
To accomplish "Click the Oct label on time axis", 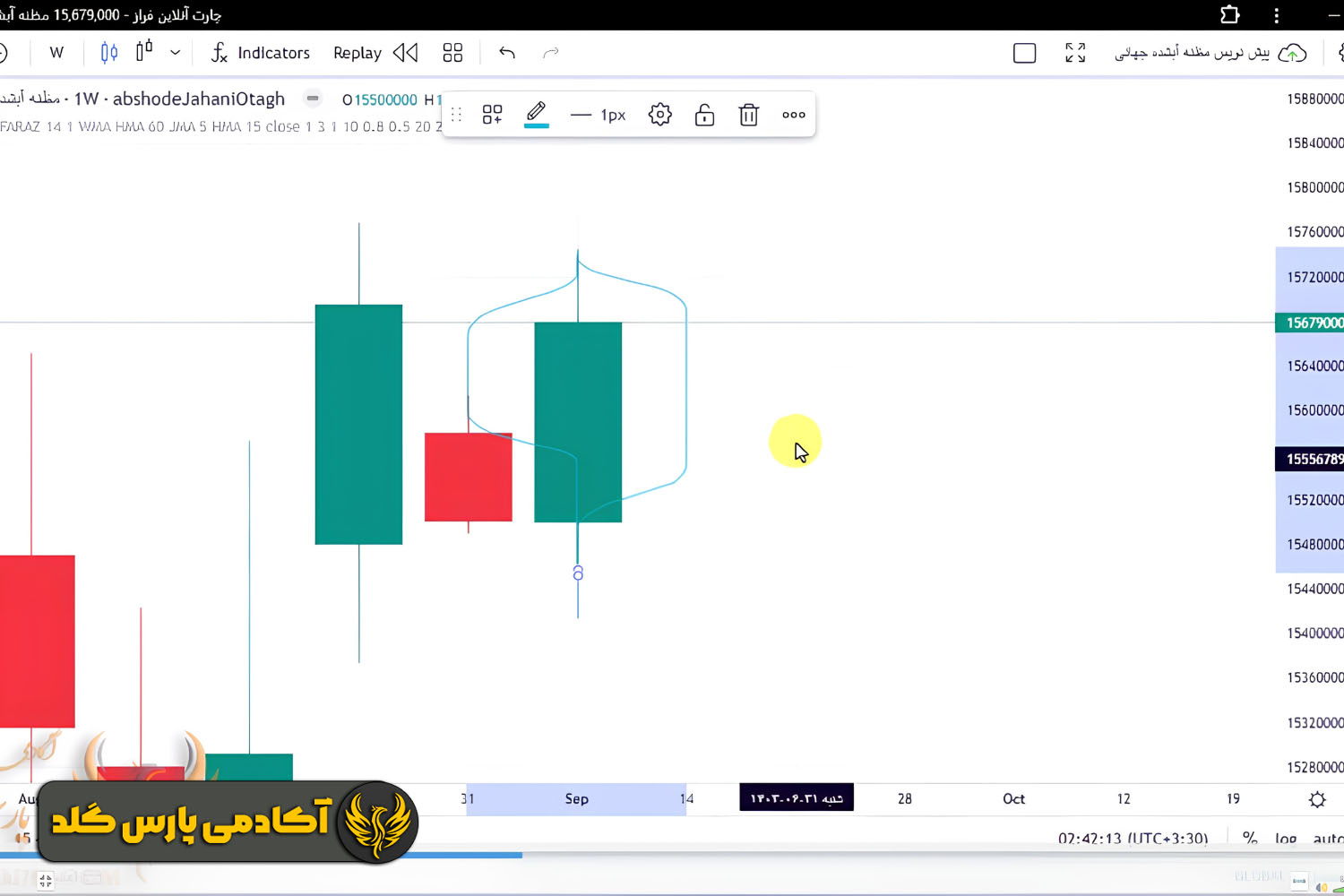I will (1013, 798).
